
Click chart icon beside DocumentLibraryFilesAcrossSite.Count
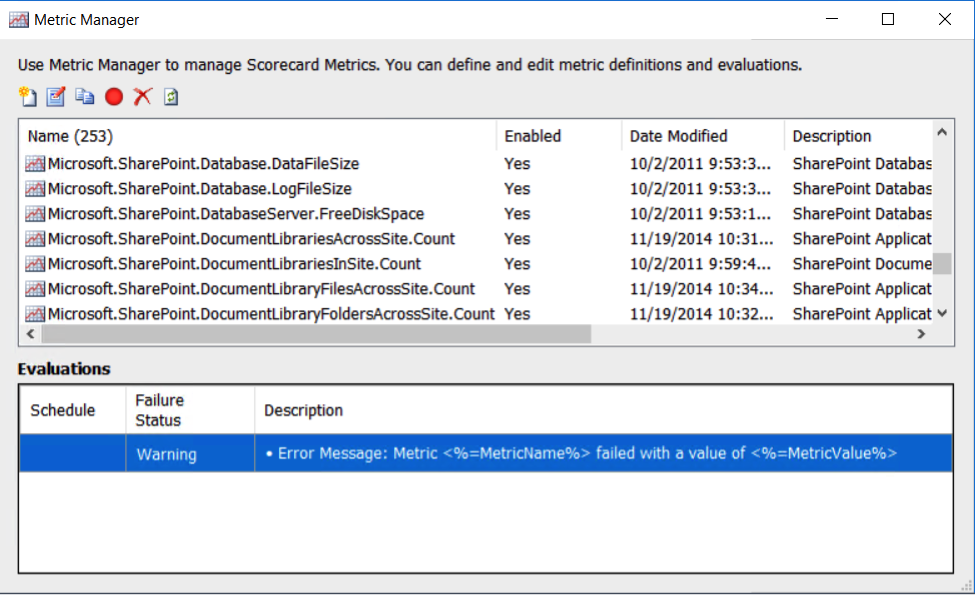pos(35,289)
